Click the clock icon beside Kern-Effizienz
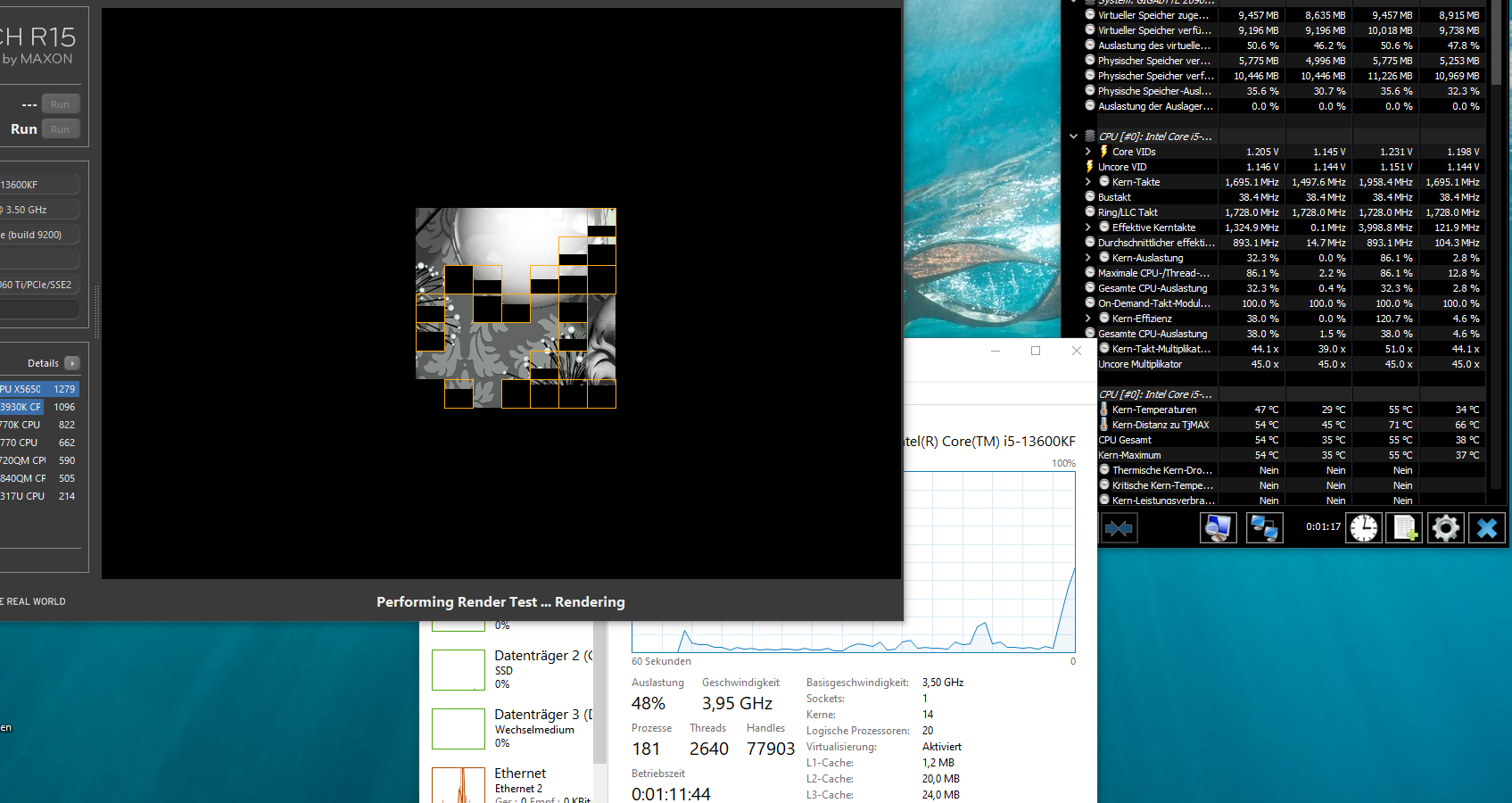The height and width of the screenshot is (803, 1512). (1104, 319)
